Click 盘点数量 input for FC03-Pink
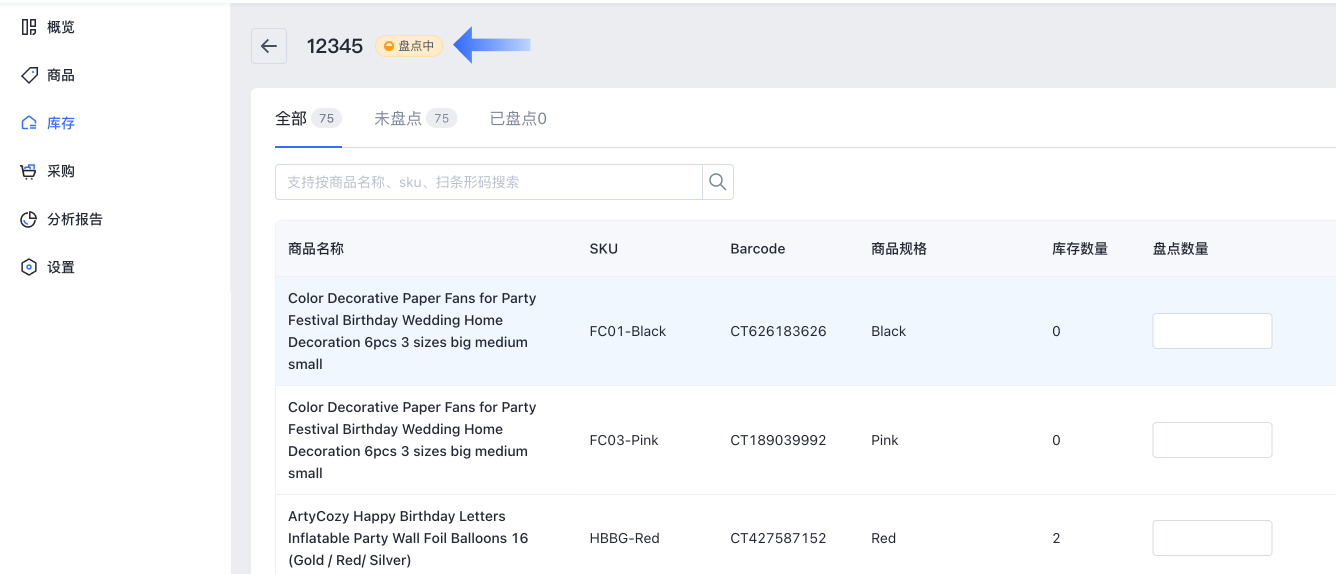Screen dimensions: 1336x574 (x=1212, y=440)
